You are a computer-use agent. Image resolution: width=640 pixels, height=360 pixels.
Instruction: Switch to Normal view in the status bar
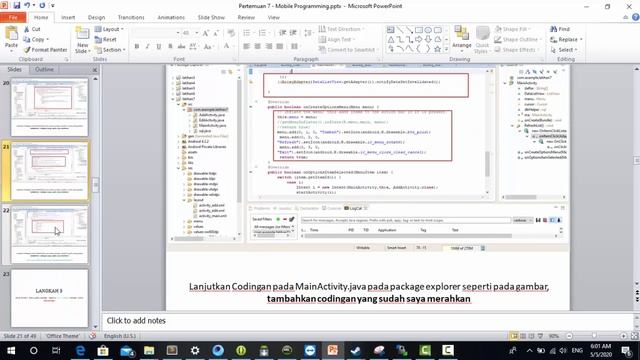[514, 336]
